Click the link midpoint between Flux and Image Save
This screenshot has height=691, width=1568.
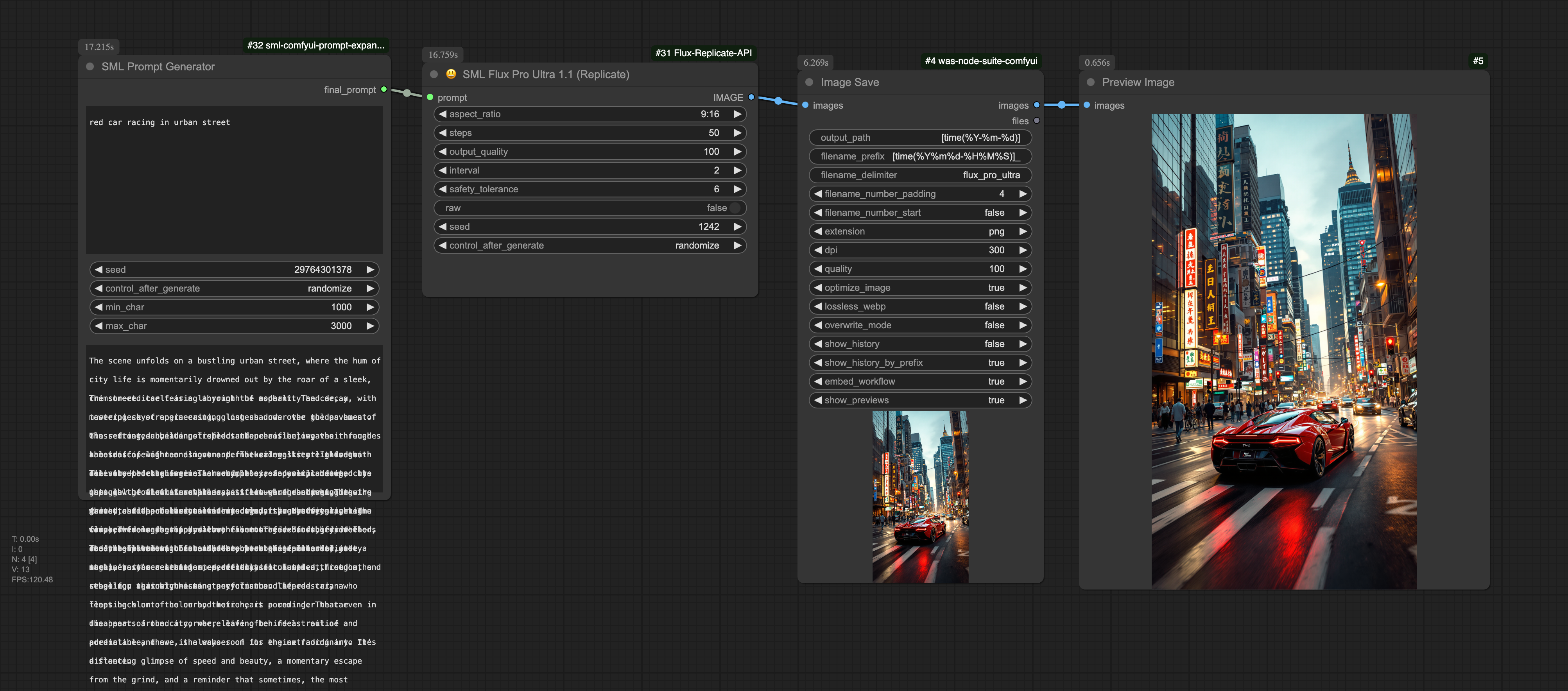click(x=778, y=101)
